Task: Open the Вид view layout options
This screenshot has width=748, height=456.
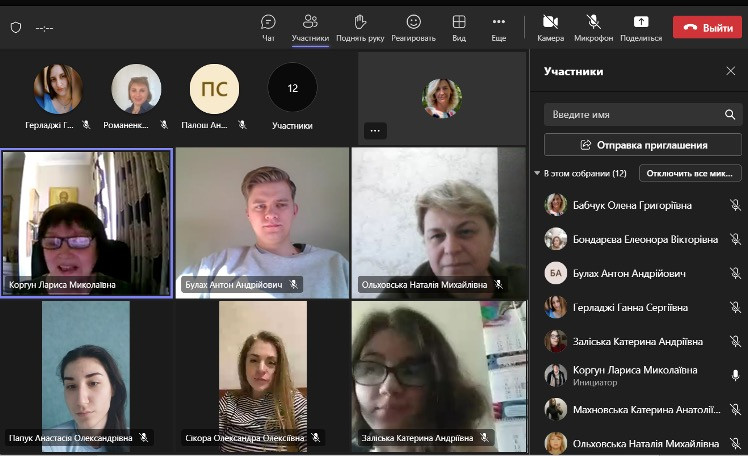Action: (459, 28)
